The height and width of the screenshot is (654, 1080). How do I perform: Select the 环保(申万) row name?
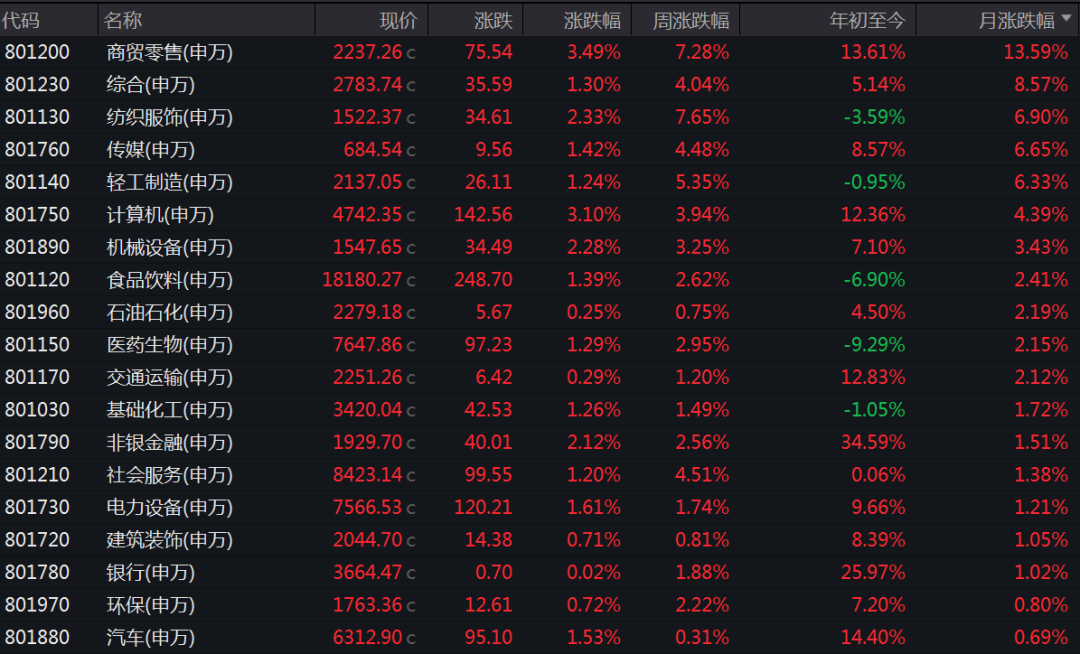[151, 605]
